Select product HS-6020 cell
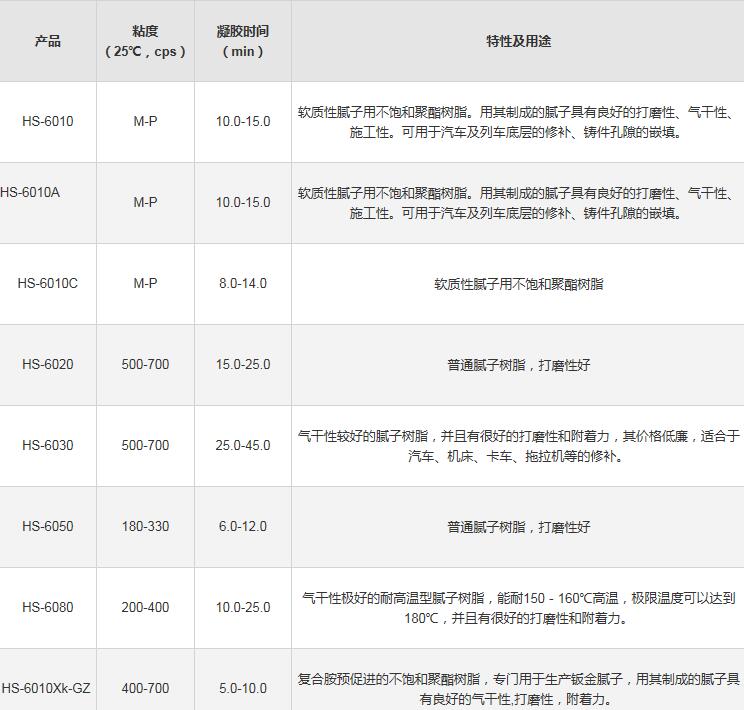Screen dimensions: 744x710 [x=48, y=364]
